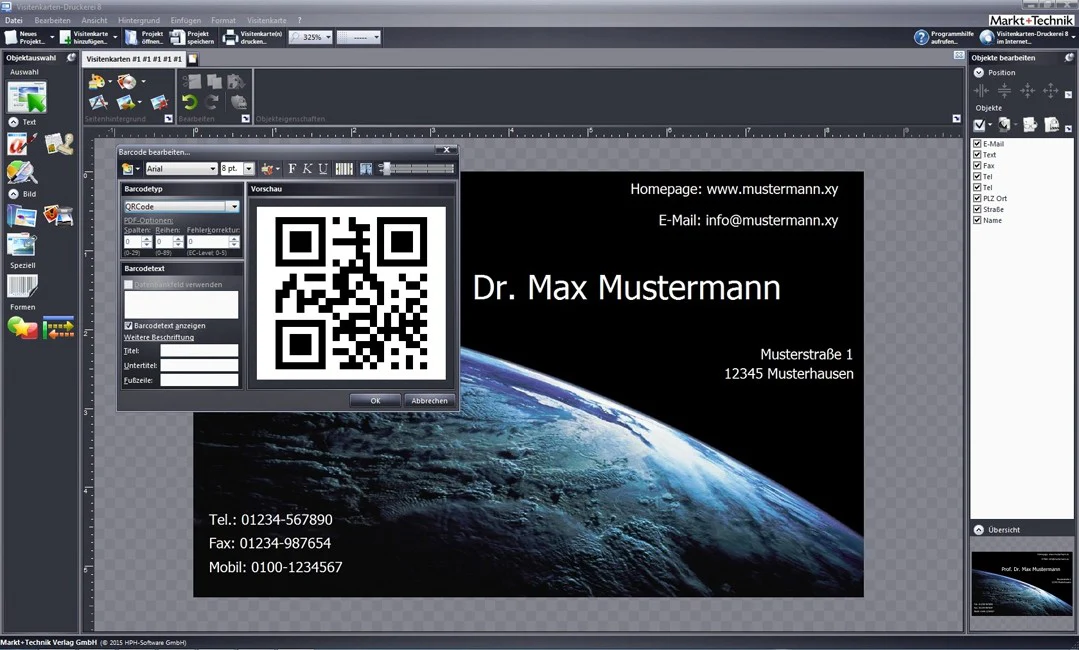
Task: Toggle underline U in barcode dialog
Action: tap(323, 169)
